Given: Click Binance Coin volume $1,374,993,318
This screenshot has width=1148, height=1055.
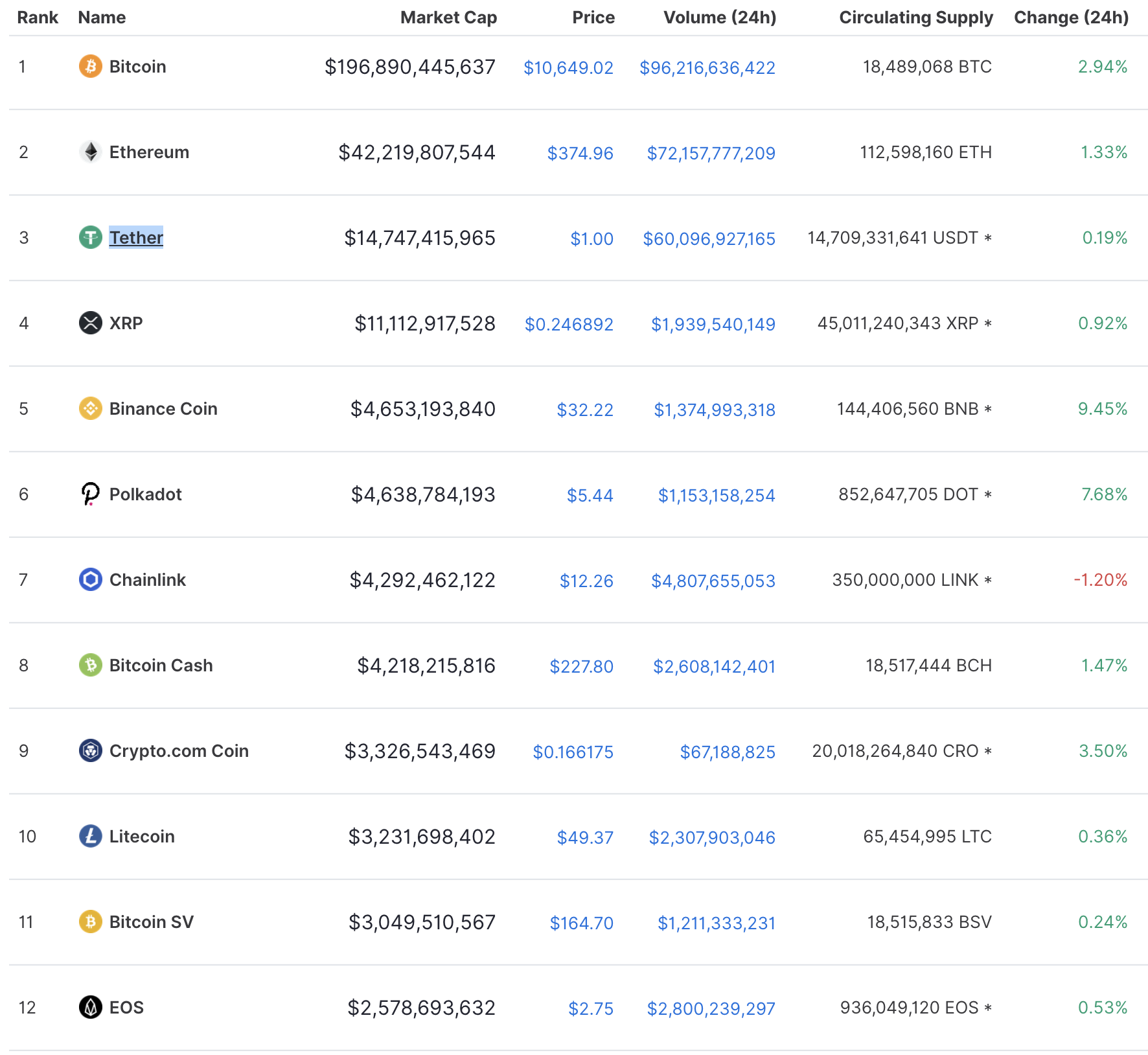Looking at the screenshot, I should tap(714, 410).
